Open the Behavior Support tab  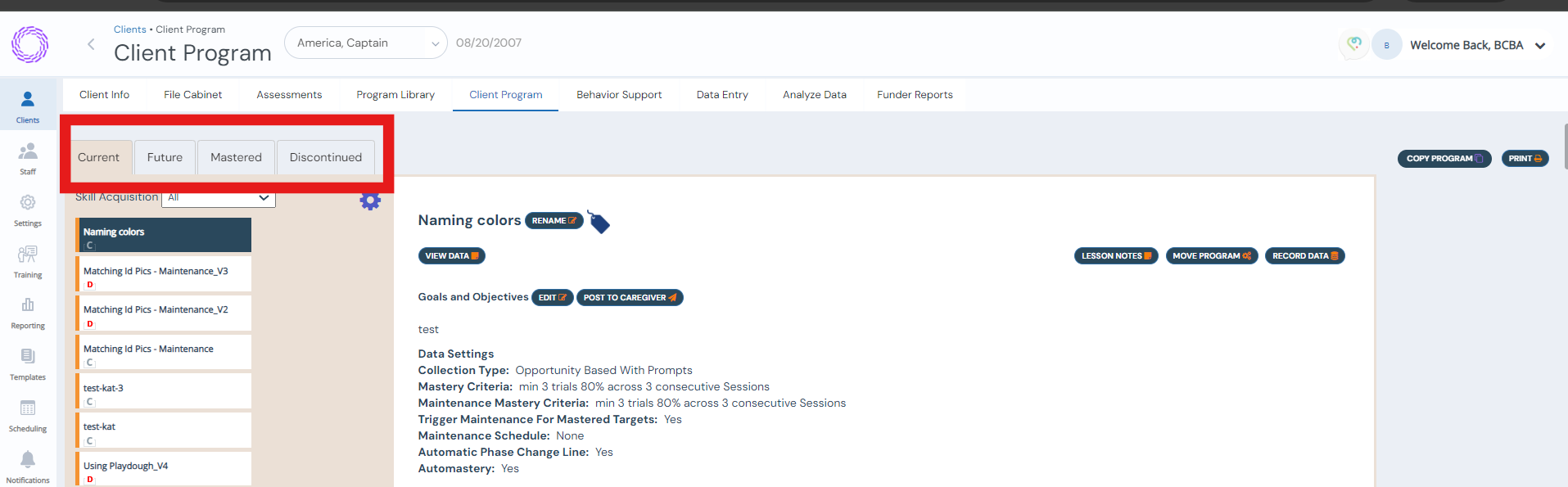click(x=619, y=95)
